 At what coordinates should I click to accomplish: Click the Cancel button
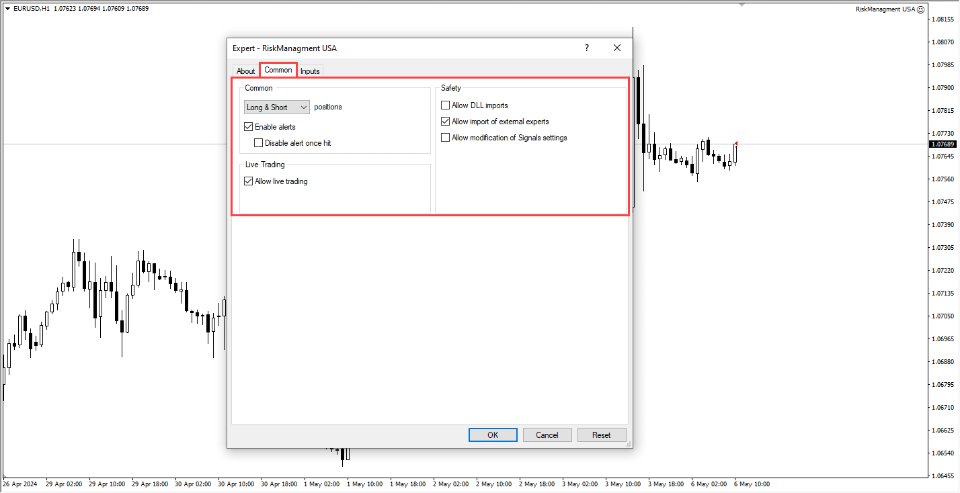point(547,435)
